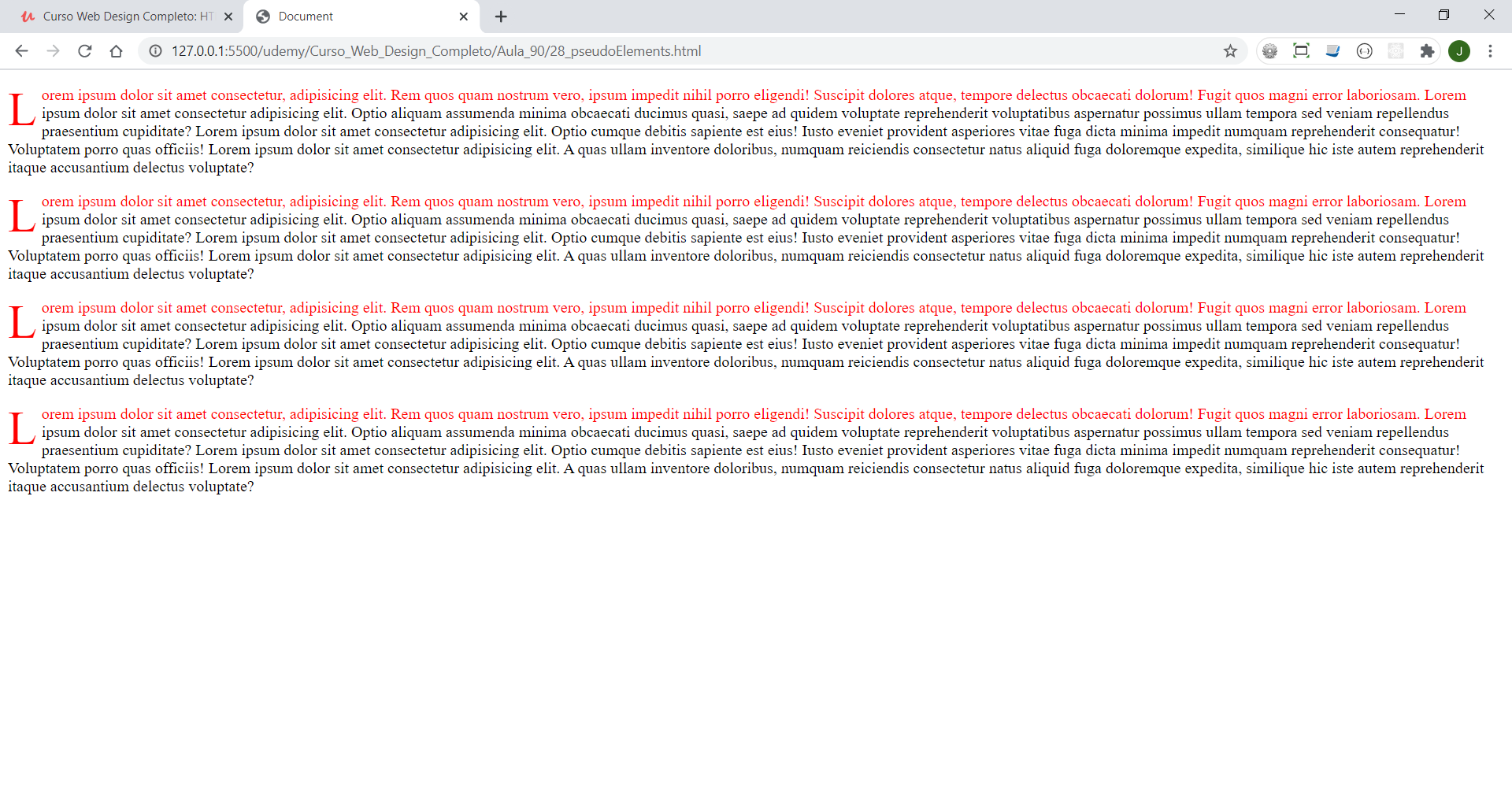Click the large red L of third paragraph
This screenshot has width=1512, height=811.
pos(22,322)
